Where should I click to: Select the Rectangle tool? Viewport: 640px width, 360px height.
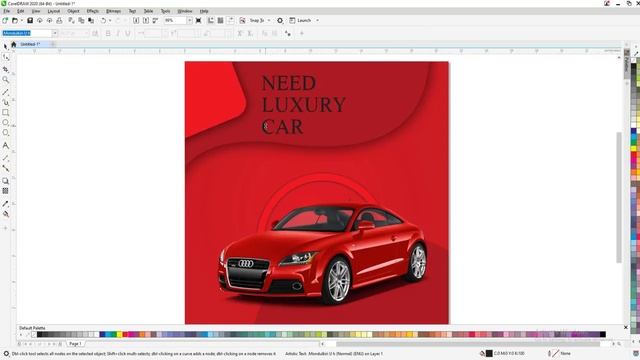coord(5,112)
